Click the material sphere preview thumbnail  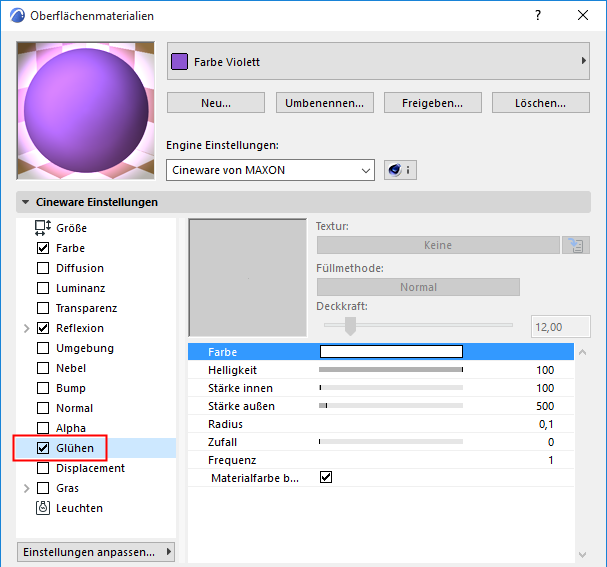click(86, 111)
